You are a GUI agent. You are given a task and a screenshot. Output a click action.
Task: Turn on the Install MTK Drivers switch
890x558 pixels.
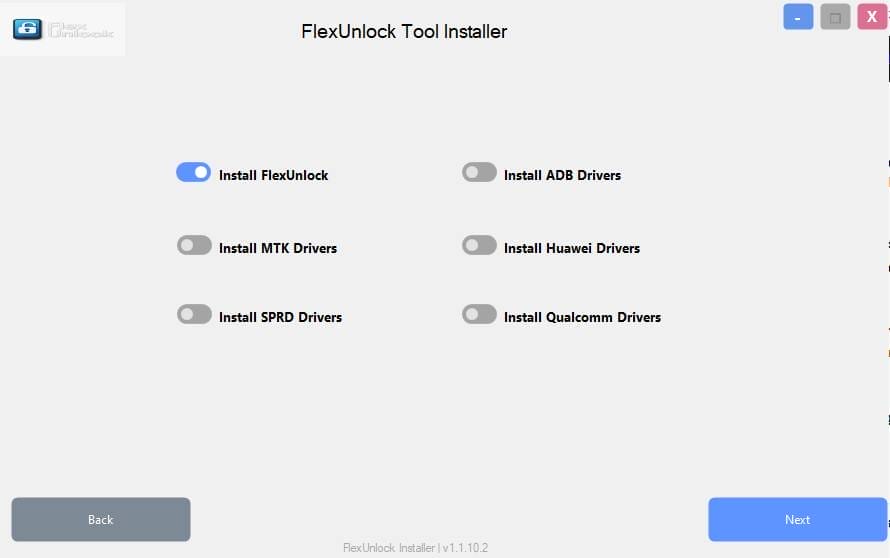[194, 246]
